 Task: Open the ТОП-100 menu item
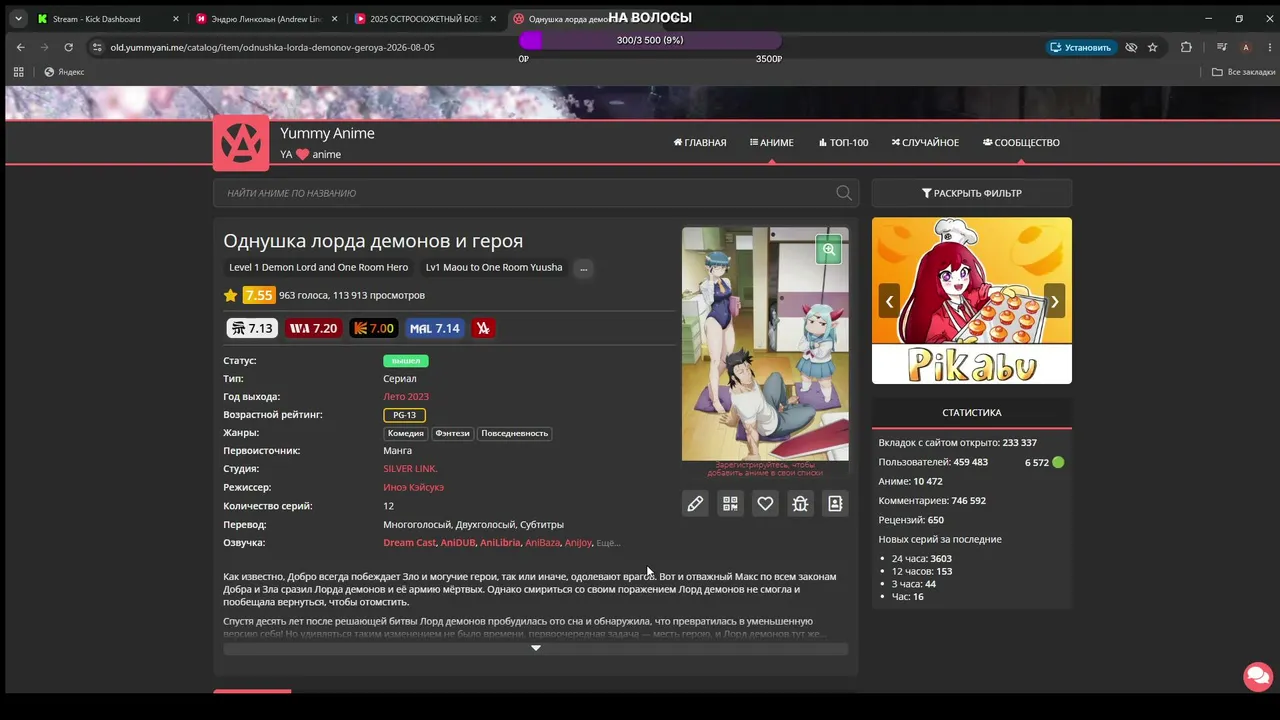[843, 143]
